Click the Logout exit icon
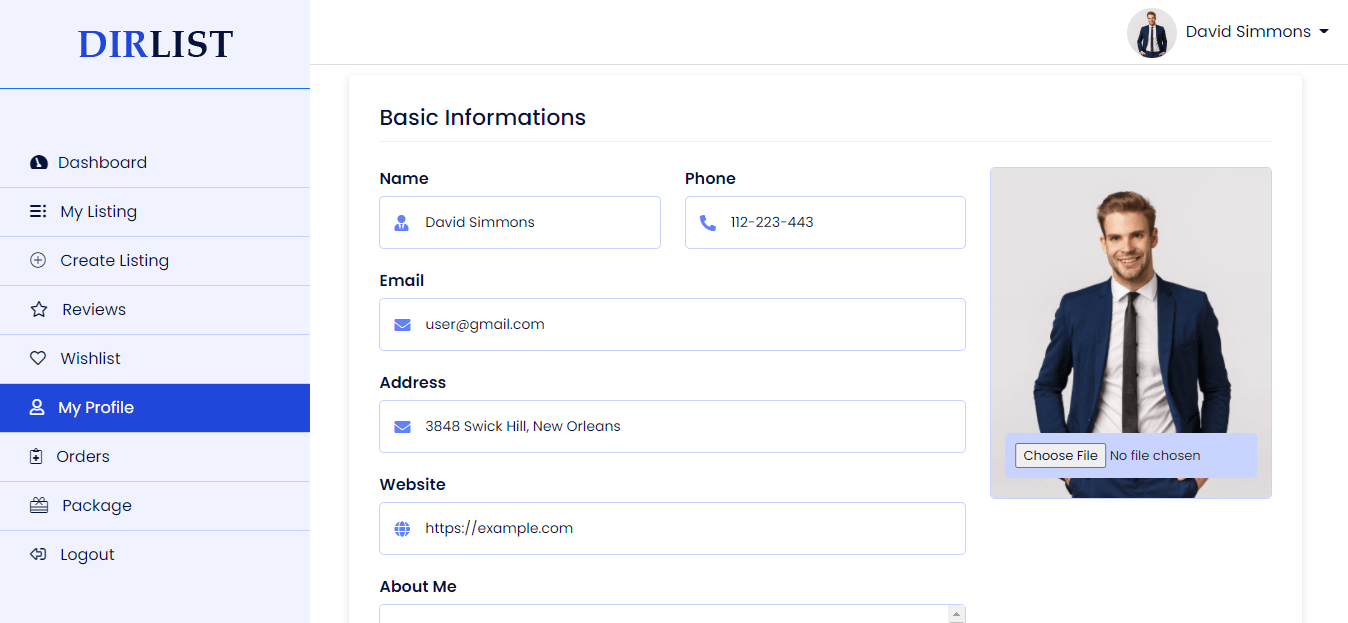The height and width of the screenshot is (623, 1348). [38, 554]
